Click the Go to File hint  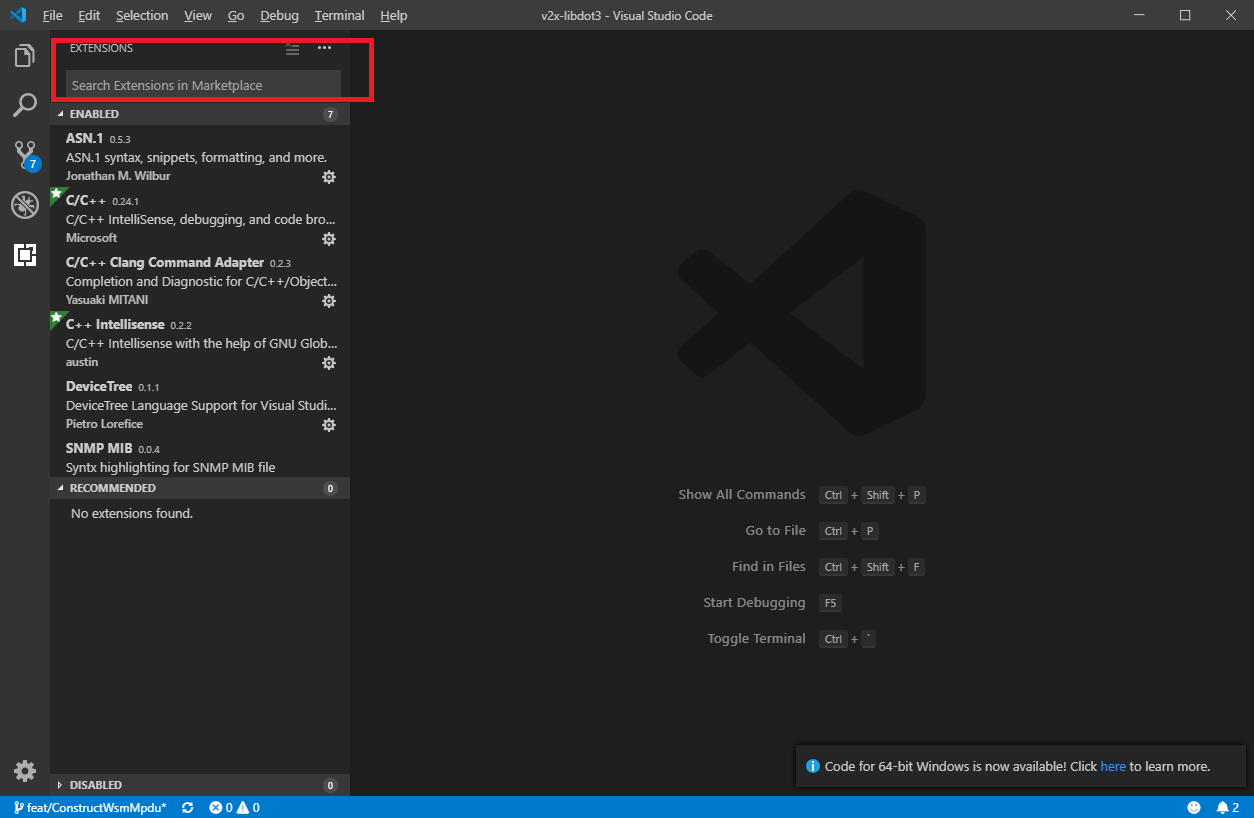(776, 531)
